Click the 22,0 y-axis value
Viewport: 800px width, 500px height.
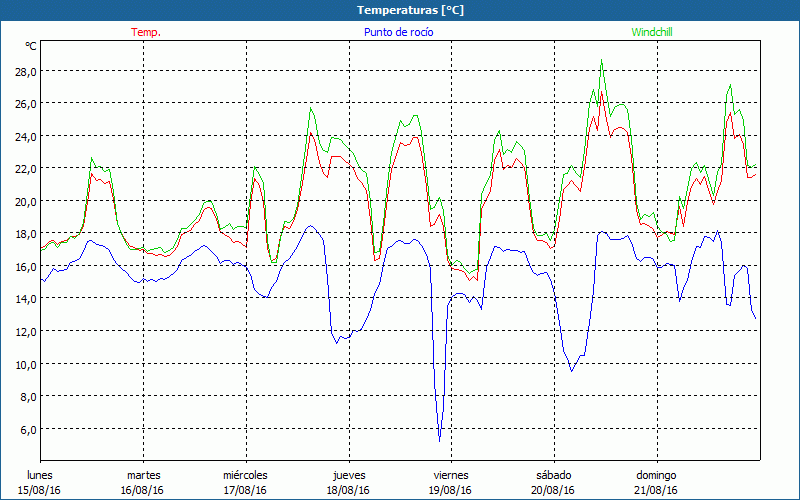click(24, 169)
